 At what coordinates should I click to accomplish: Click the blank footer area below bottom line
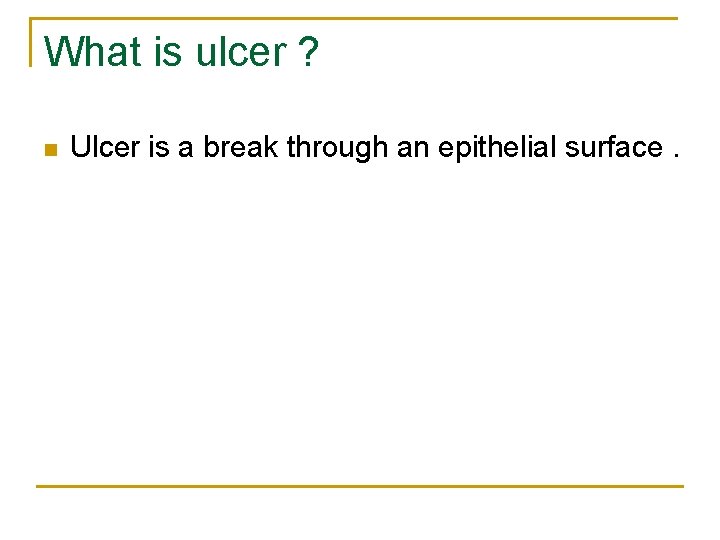tap(360, 513)
